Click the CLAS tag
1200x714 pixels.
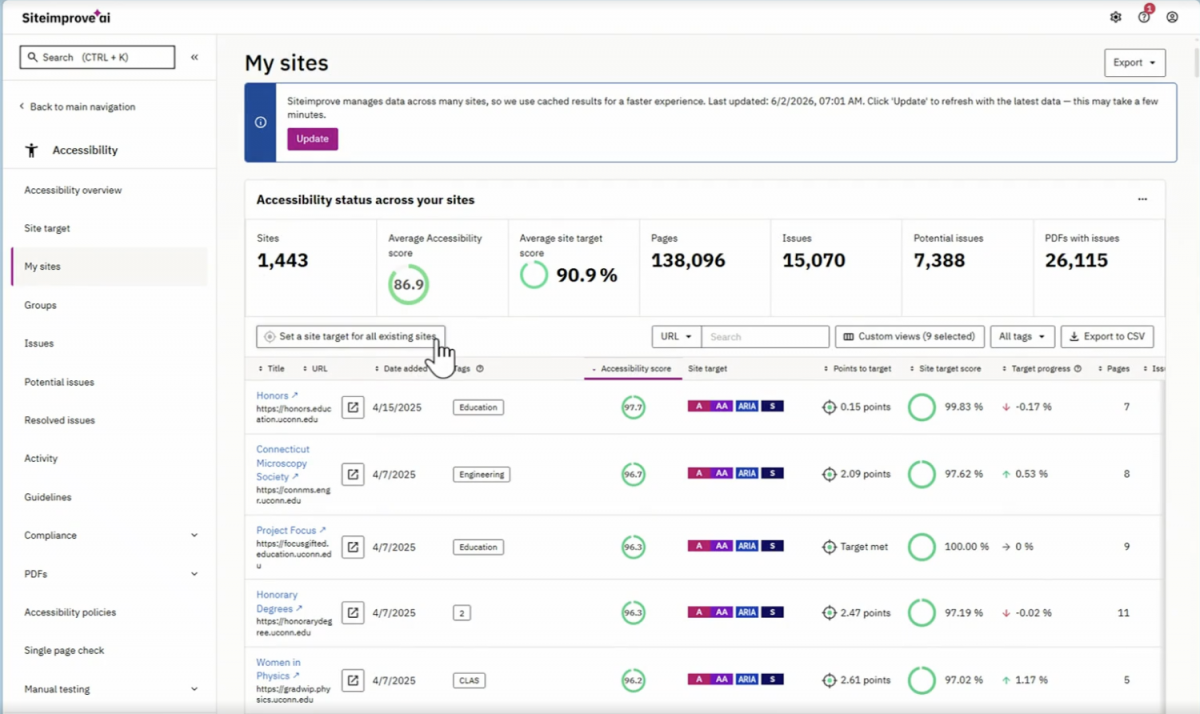click(468, 680)
